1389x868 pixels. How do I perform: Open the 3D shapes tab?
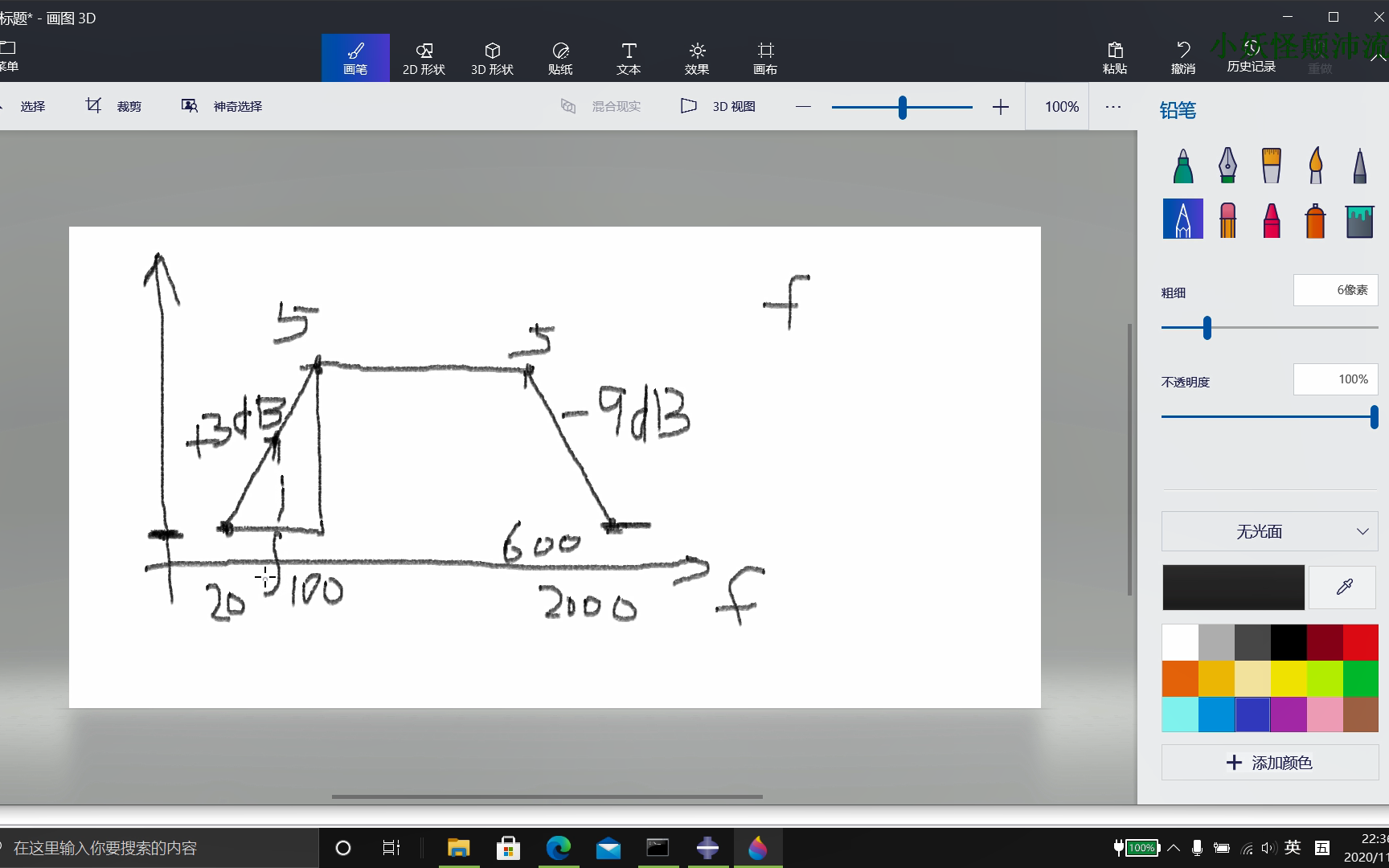click(x=492, y=58)
